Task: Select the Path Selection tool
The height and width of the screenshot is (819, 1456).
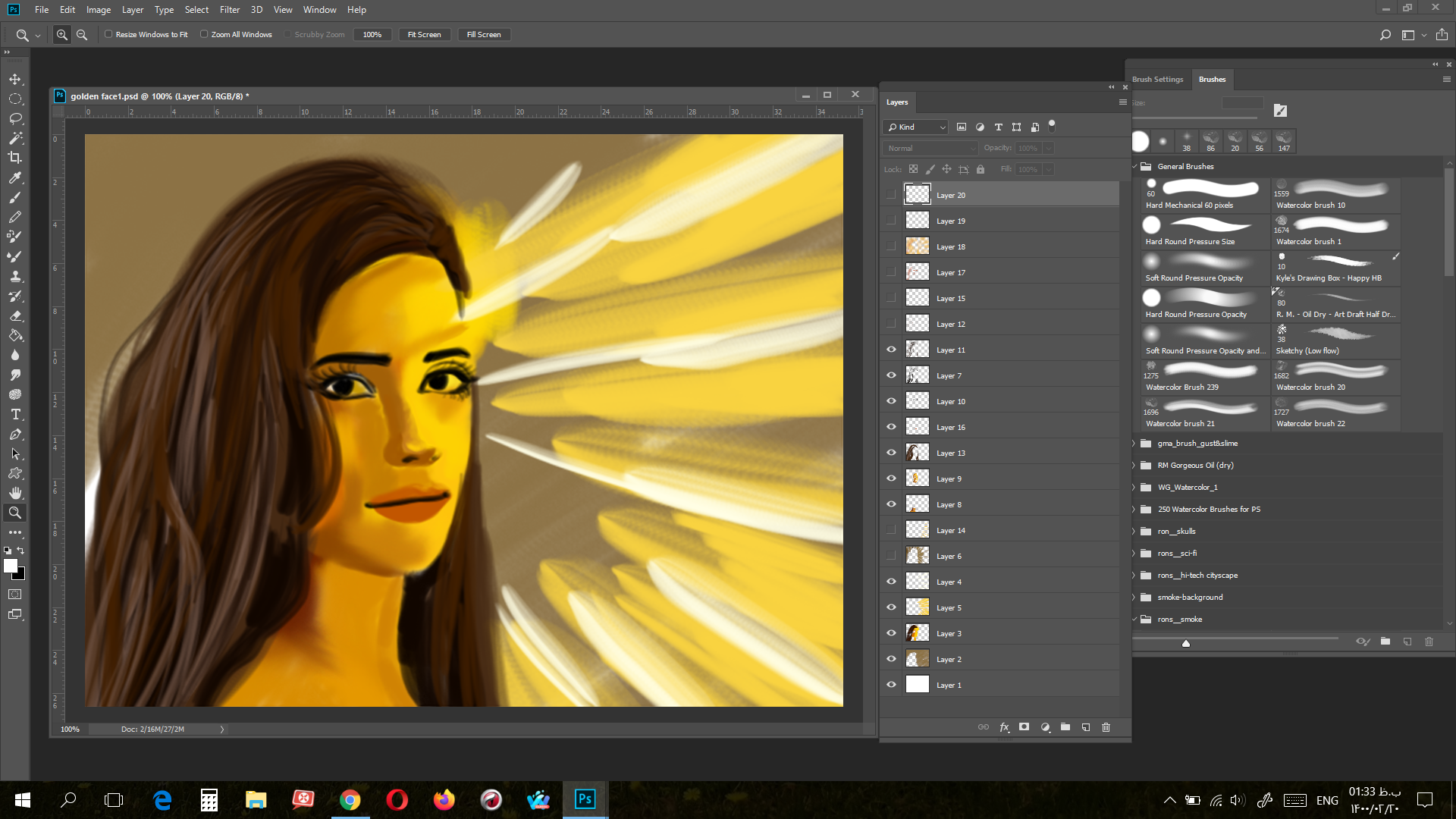Action: (15, 453)
